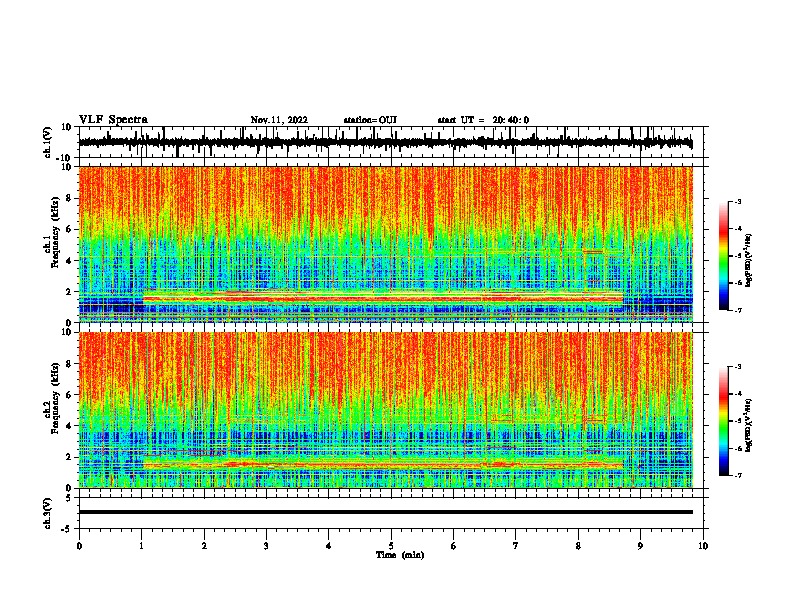Click time axis tick label "4"
The height and width of the screenshot is (612, 792).
tap(329, 546)
